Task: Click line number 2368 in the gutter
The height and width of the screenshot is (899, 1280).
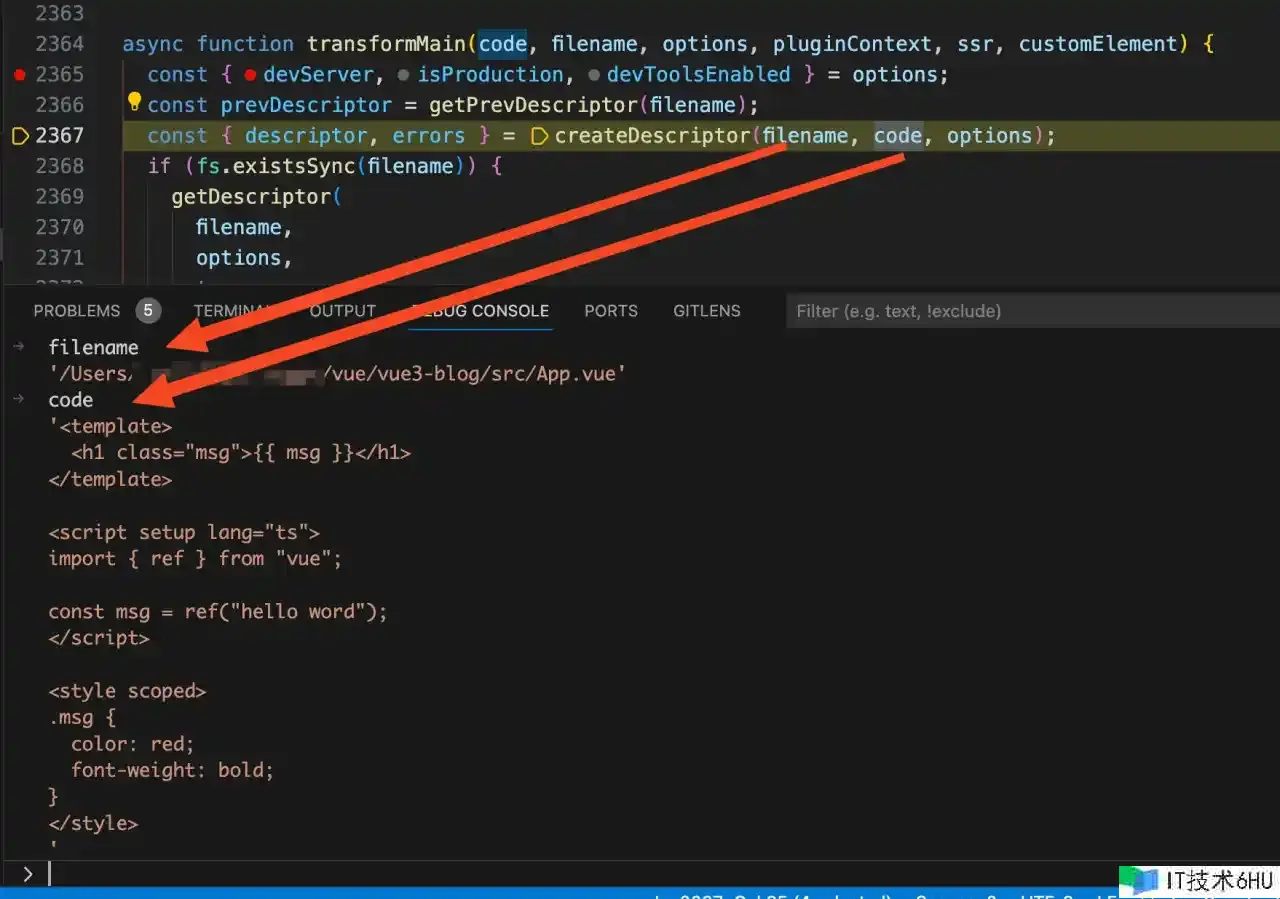Action: click(59, 166)
